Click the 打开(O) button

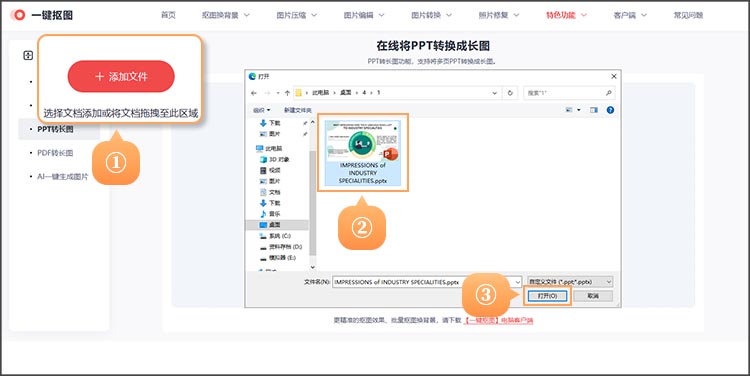coord(547,296)
